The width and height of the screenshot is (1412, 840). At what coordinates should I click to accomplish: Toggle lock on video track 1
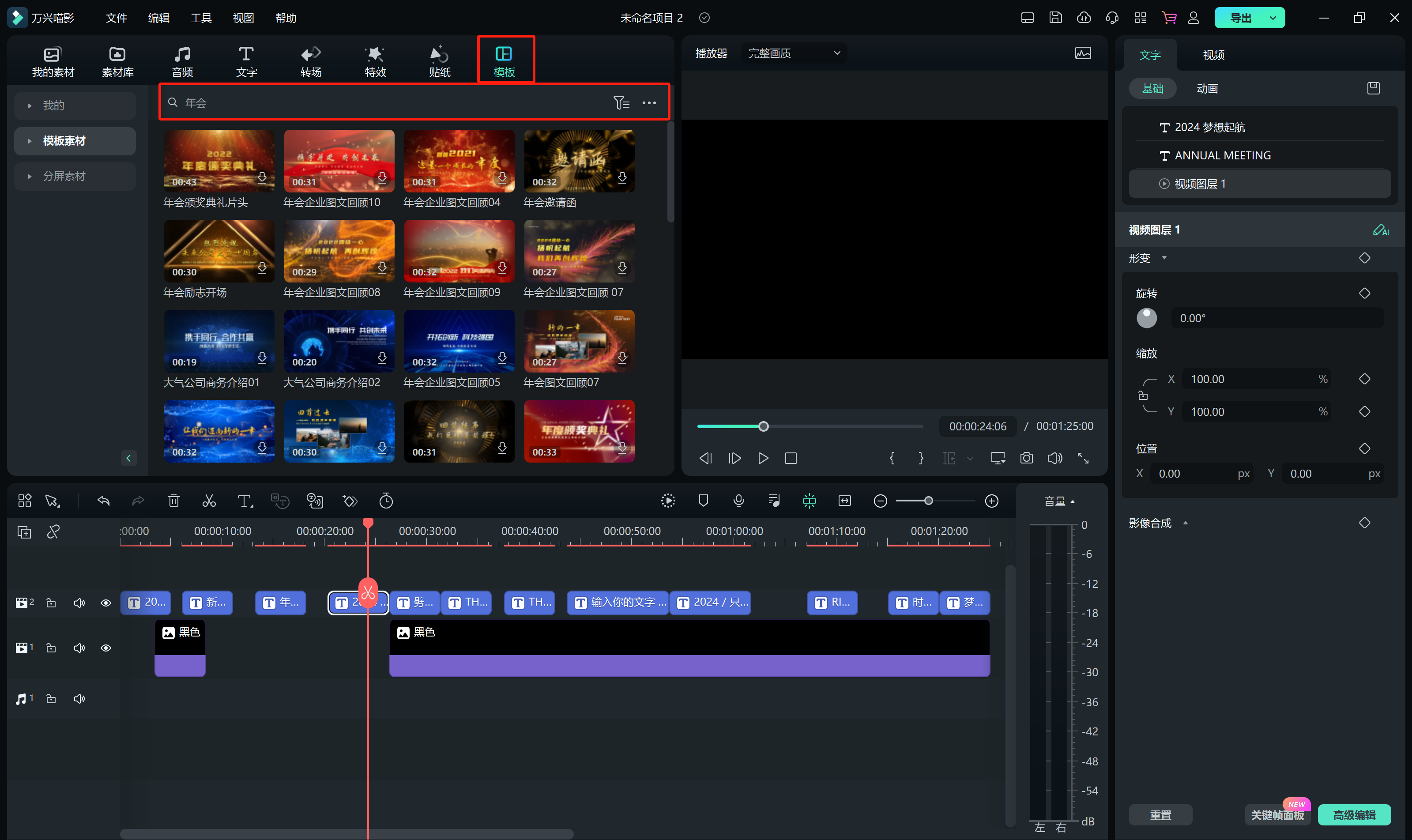(x=51, y=648)
